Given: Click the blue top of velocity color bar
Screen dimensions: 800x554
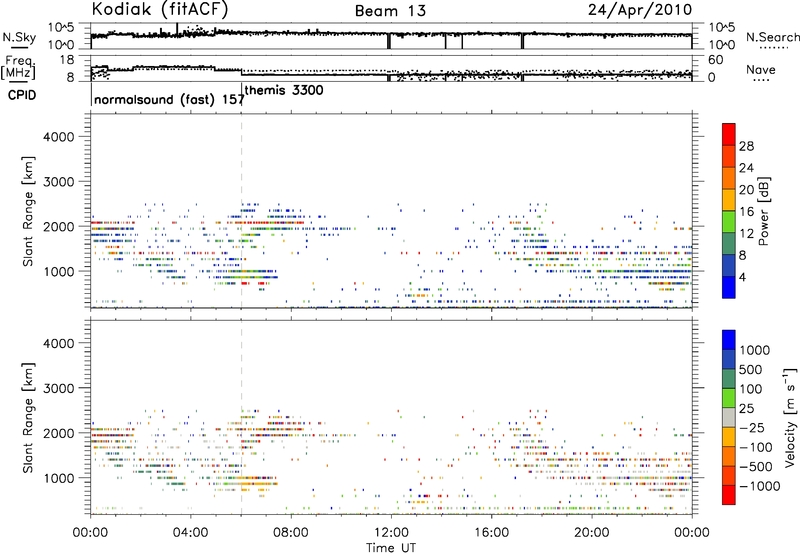Looking at the screenshot, I should pyautogui.click(x=729, y=340).
